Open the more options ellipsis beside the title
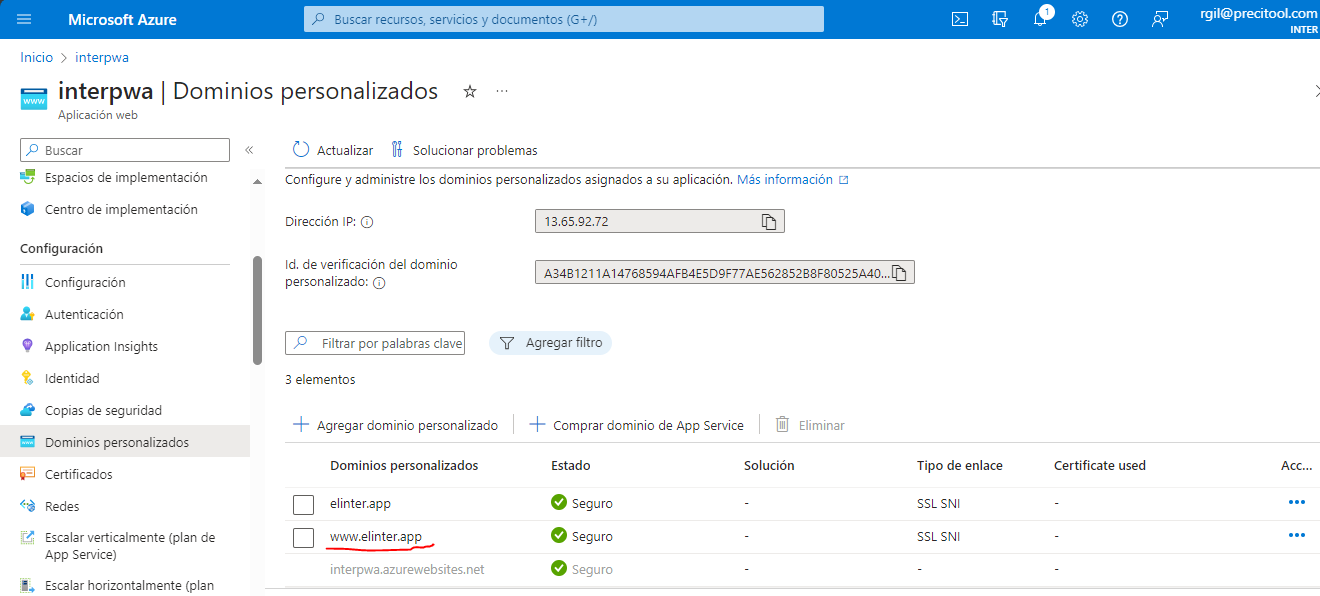The height and width of the screenshot is (596, 1320). [502, 91]
